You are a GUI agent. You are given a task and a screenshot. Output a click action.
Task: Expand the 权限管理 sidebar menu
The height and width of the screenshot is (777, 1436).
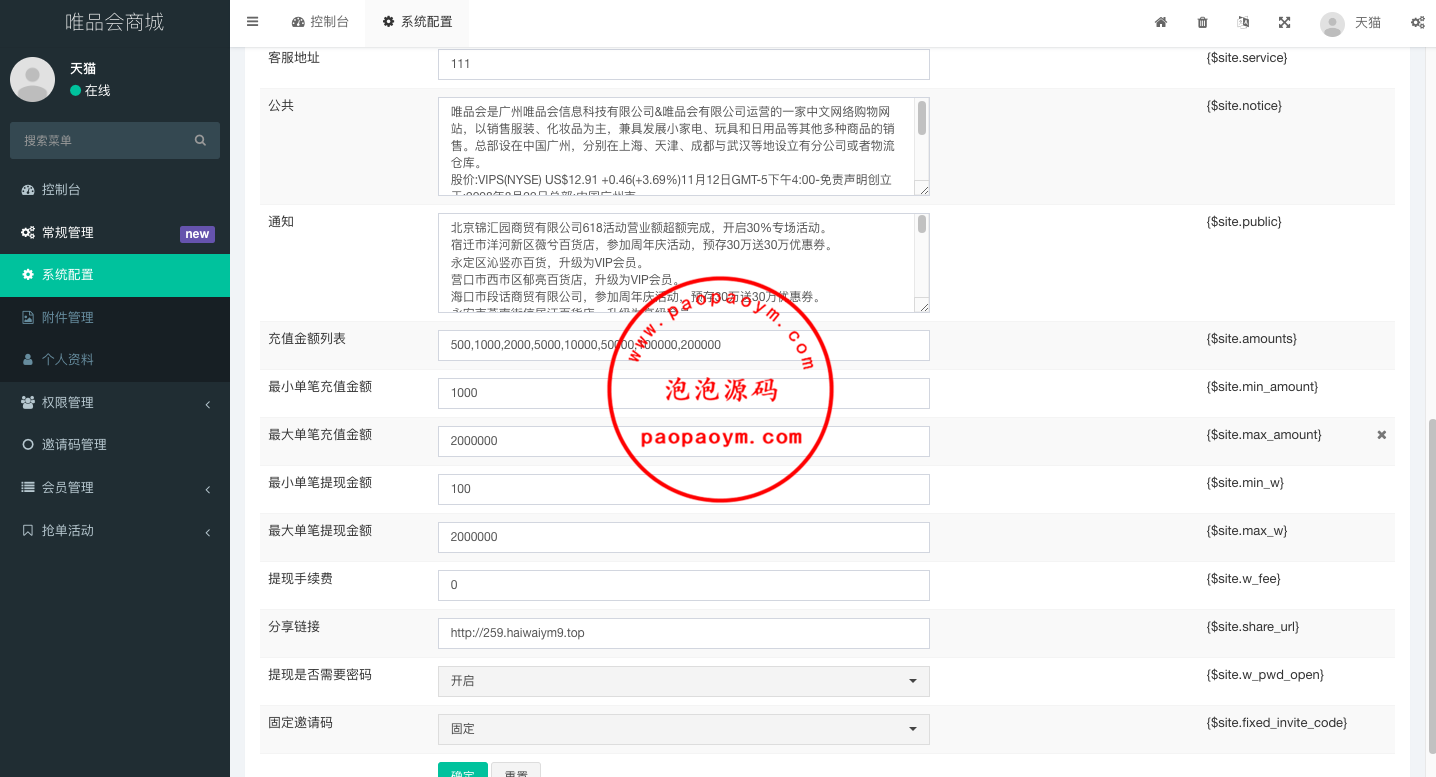(115, 402)
